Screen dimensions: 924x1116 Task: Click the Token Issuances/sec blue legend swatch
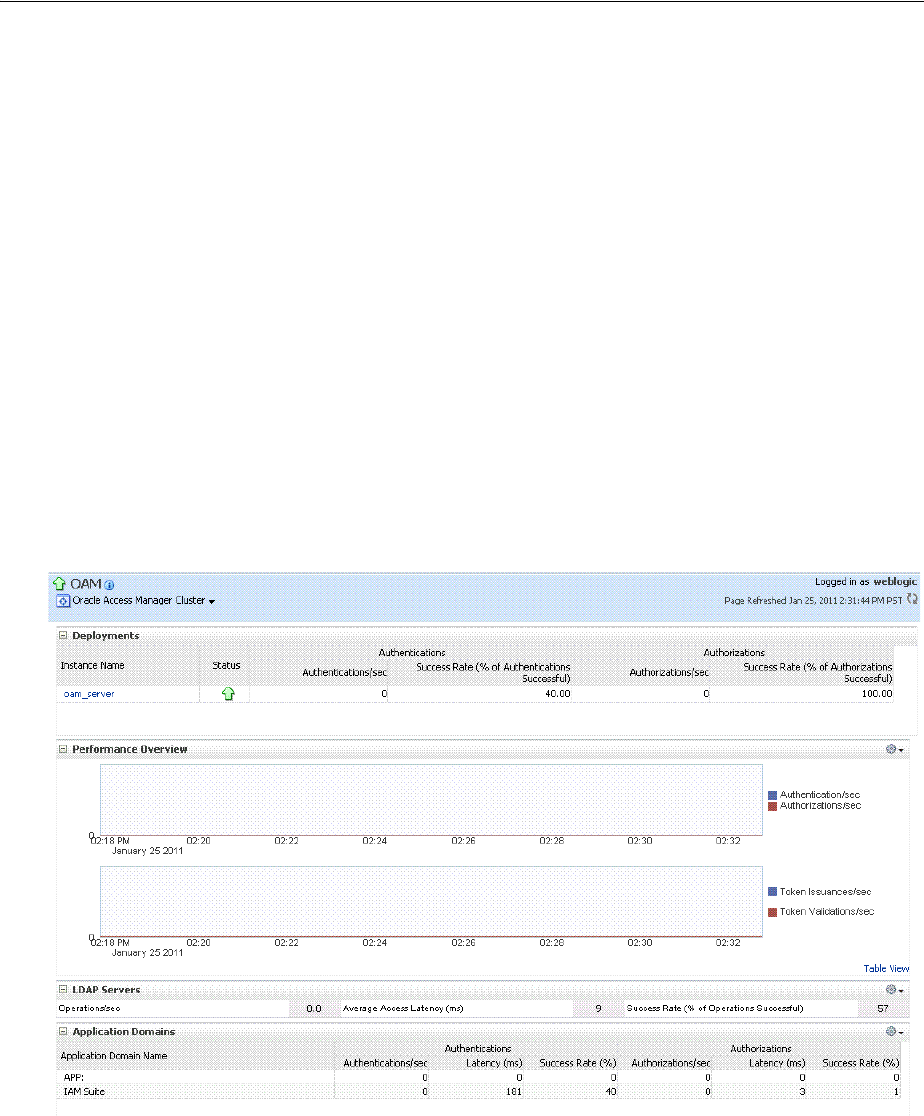[x=772, y=891]
